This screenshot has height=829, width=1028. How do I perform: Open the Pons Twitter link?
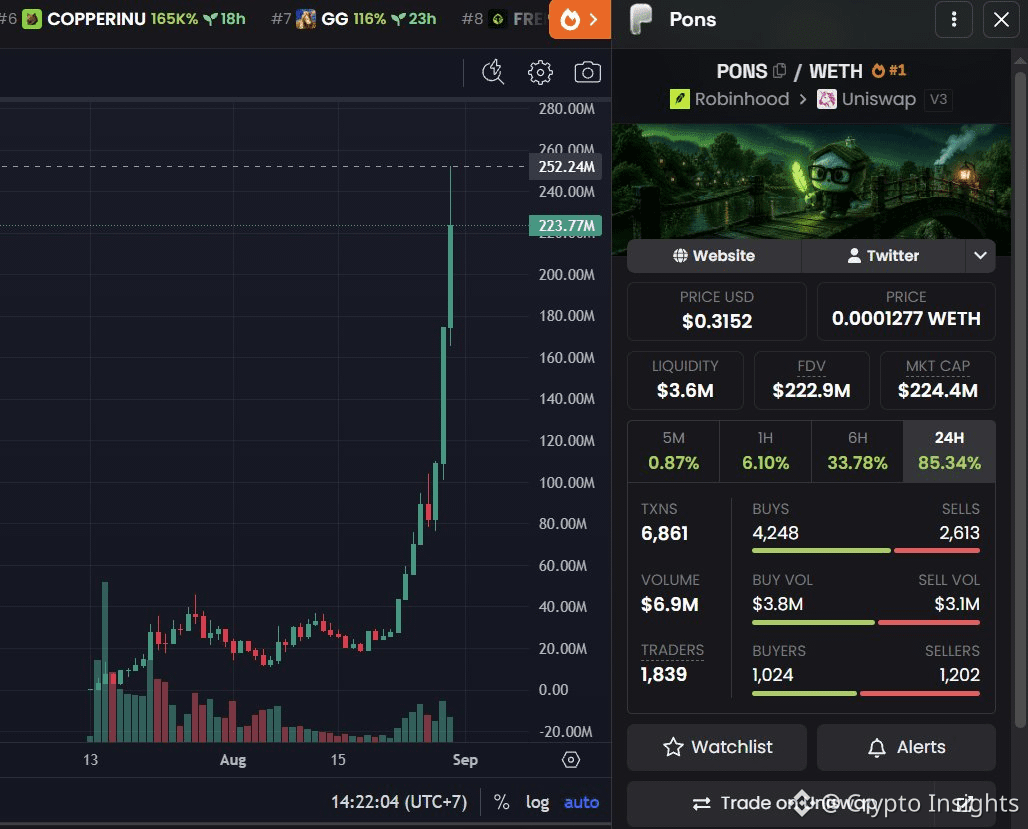coord(883,256)
